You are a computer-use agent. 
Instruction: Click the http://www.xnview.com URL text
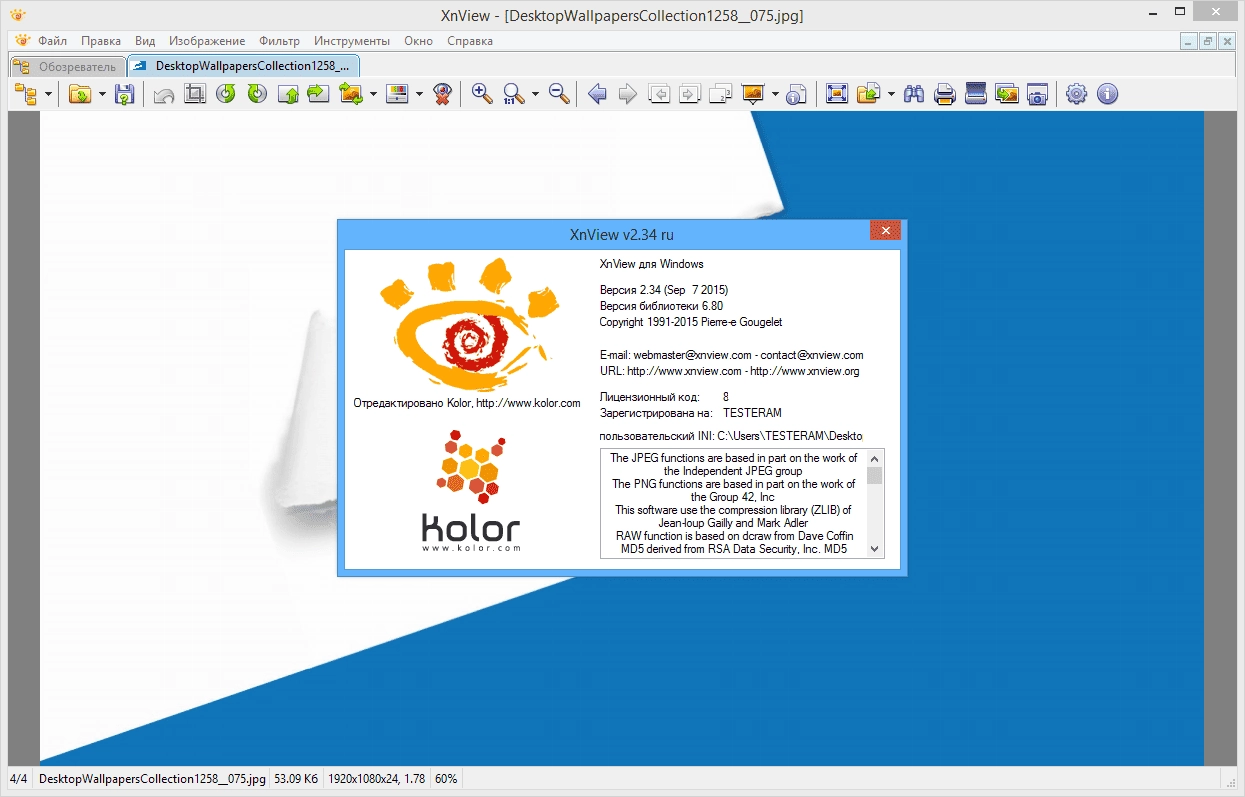click(684, 371)
